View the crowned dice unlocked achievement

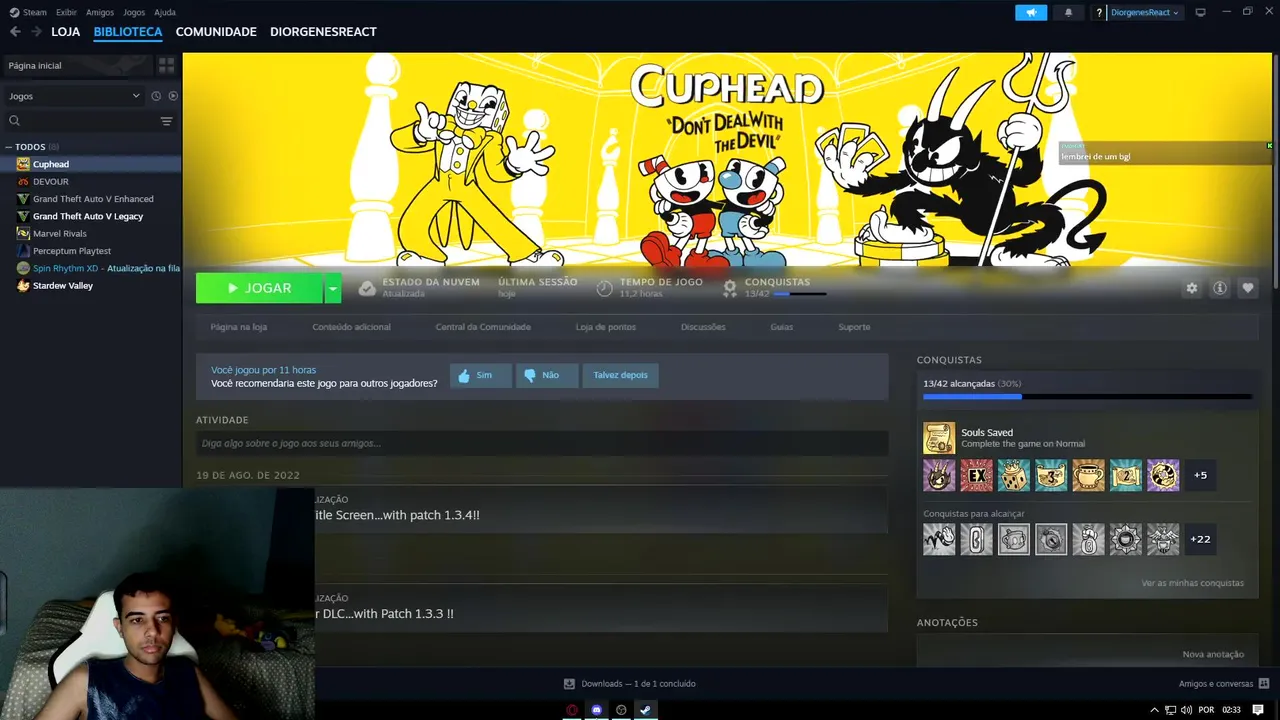1014,475
